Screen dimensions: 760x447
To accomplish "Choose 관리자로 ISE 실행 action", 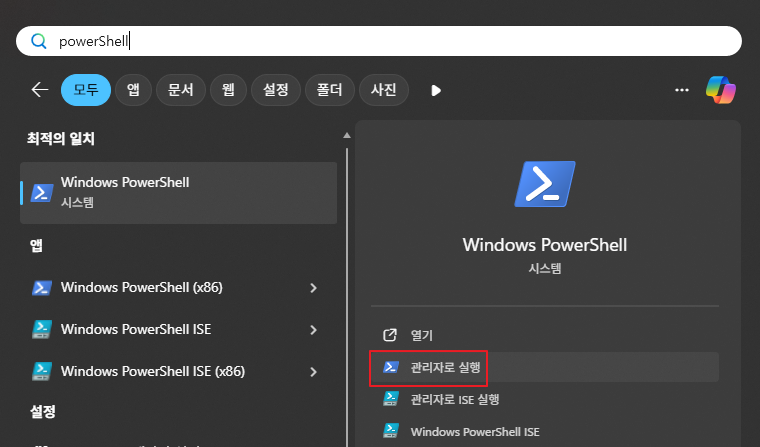I will tap(545, 399).
